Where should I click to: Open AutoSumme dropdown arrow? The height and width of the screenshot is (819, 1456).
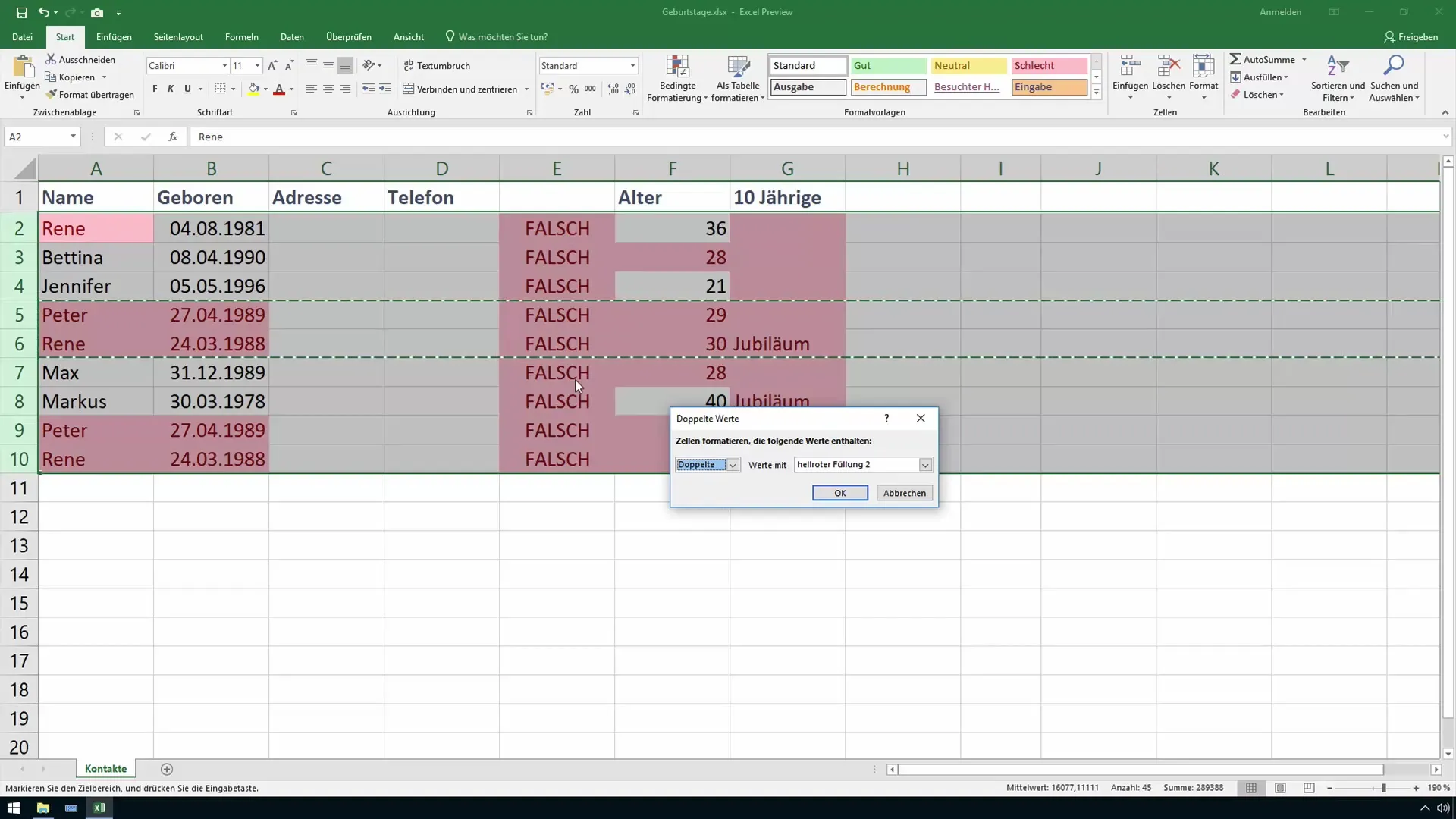pyautogui.click(x=1304, y=59)
